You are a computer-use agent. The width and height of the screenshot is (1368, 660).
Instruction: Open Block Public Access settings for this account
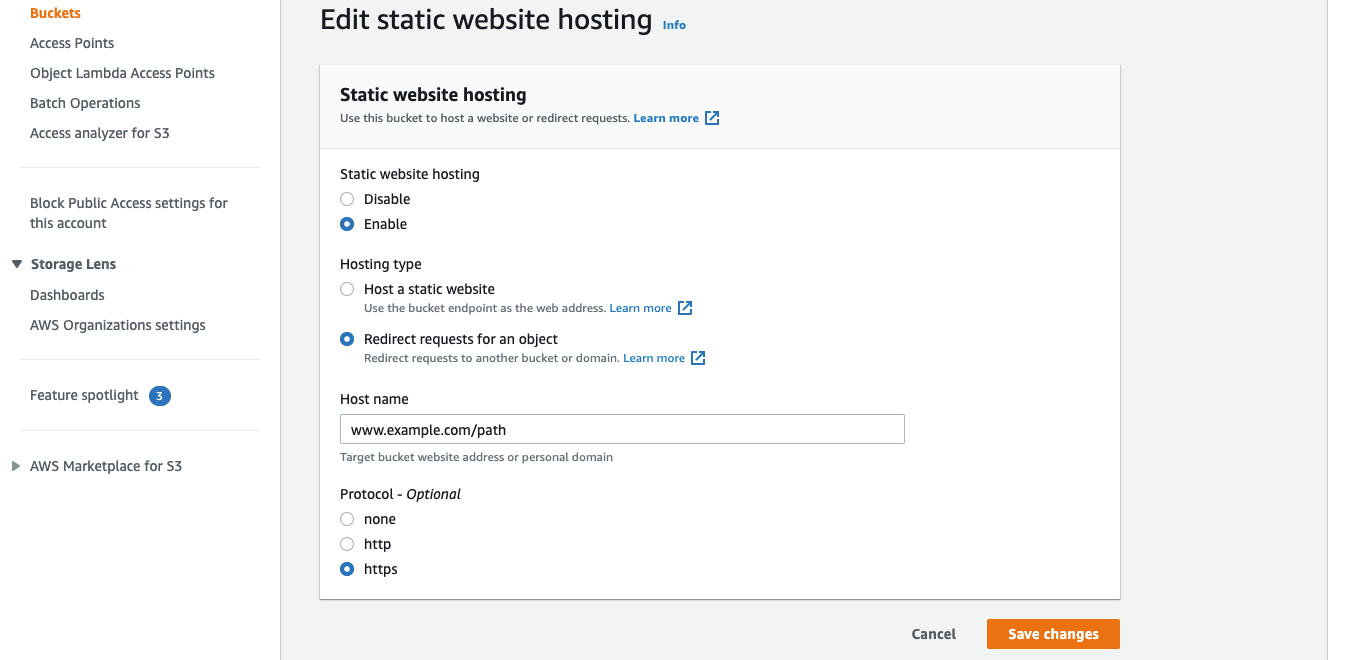tap(129, 213)
